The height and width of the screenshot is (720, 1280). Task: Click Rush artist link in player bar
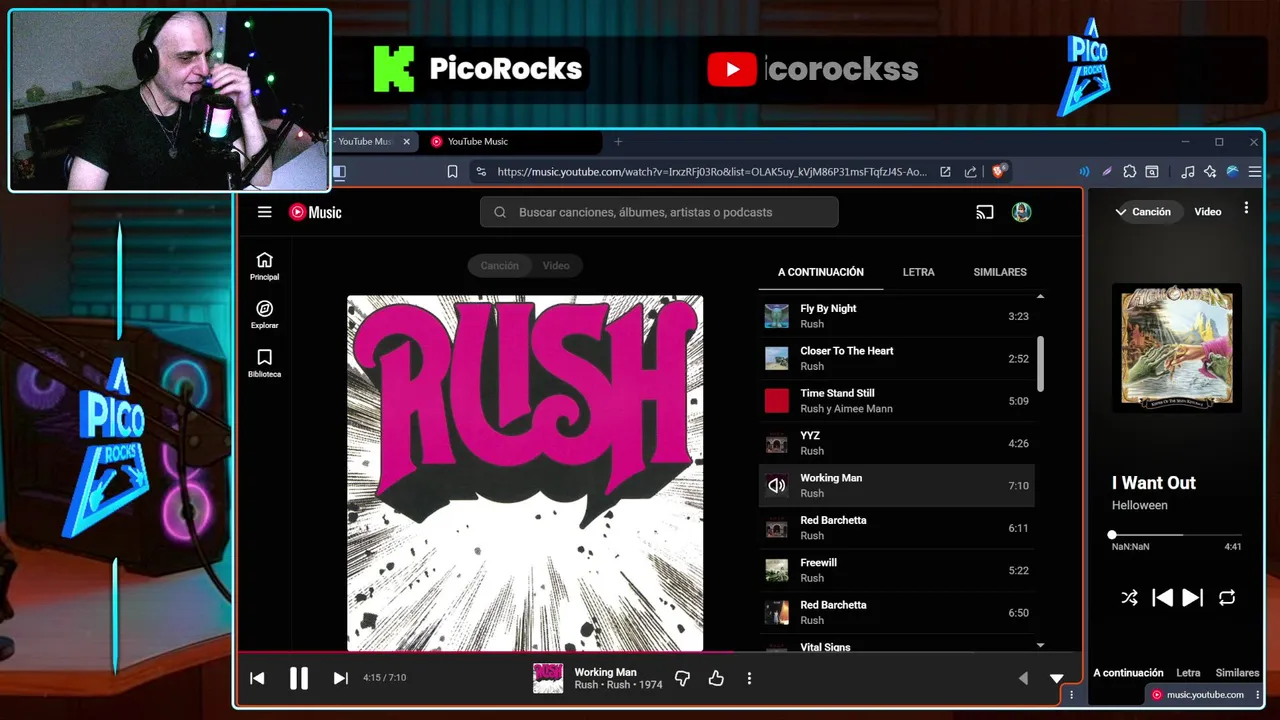point(586,685)
